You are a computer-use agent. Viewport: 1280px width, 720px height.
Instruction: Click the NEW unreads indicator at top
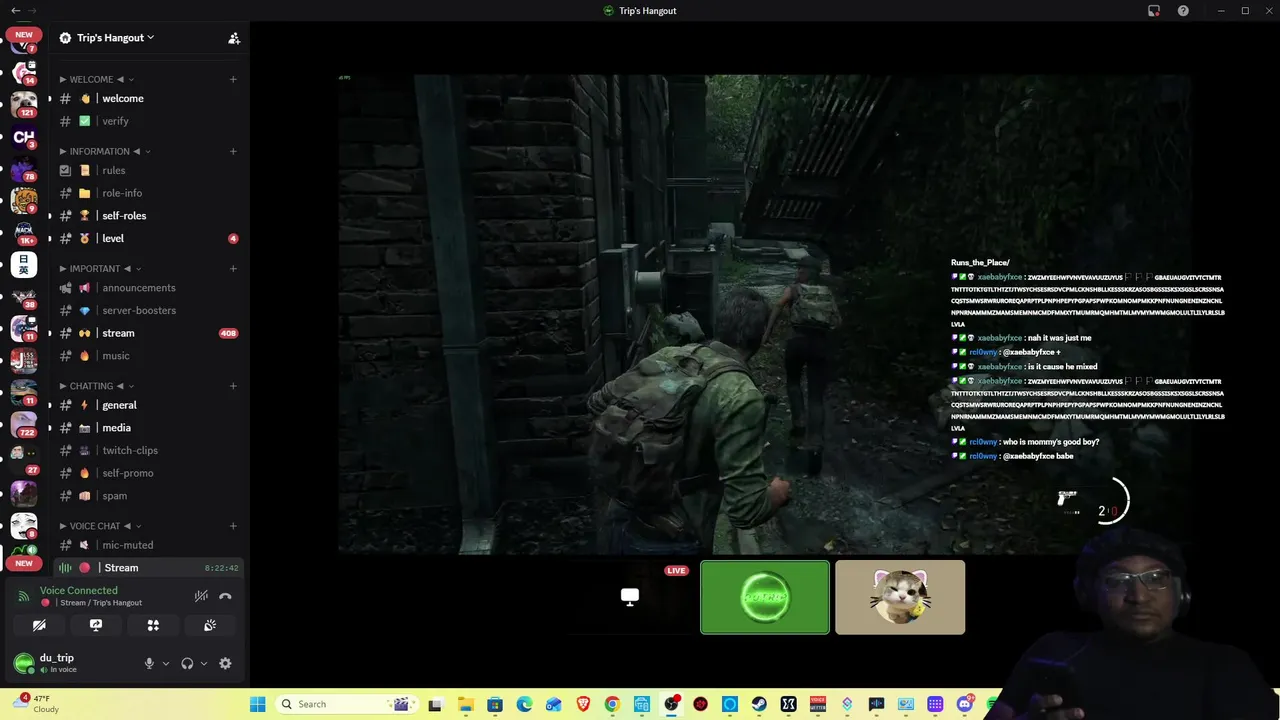[x=24, y=35]
